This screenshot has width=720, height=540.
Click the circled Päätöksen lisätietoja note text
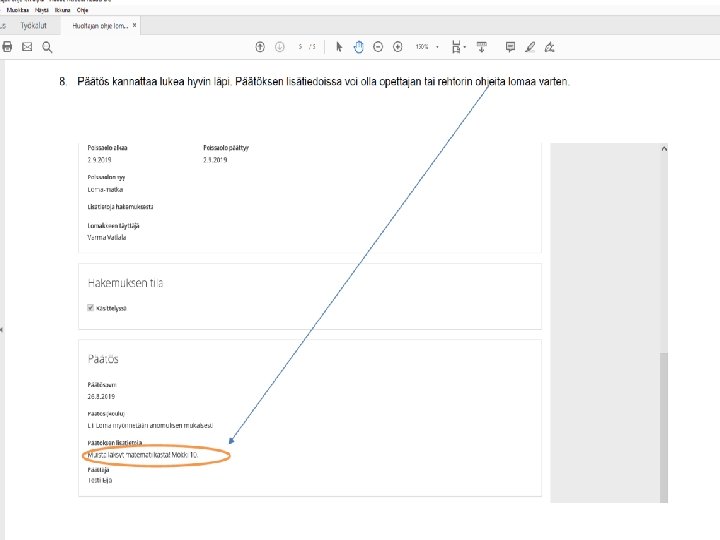click(142, 455)
